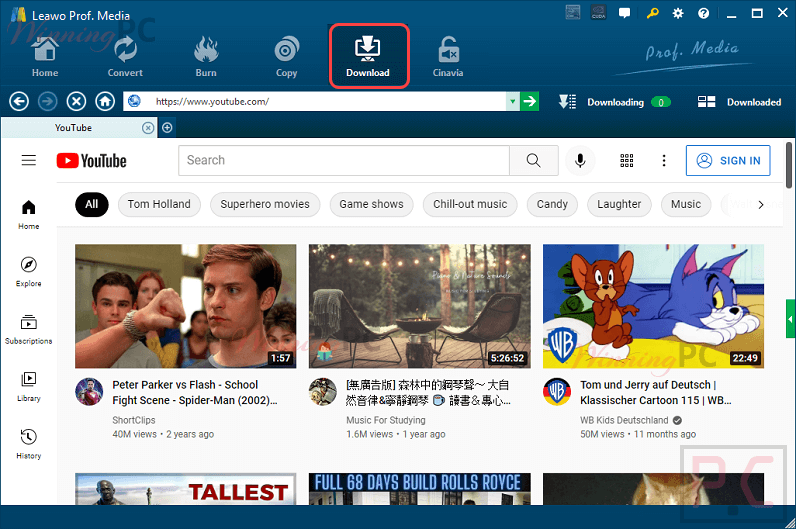
Task: Select the Music chip
Action: 686,205
